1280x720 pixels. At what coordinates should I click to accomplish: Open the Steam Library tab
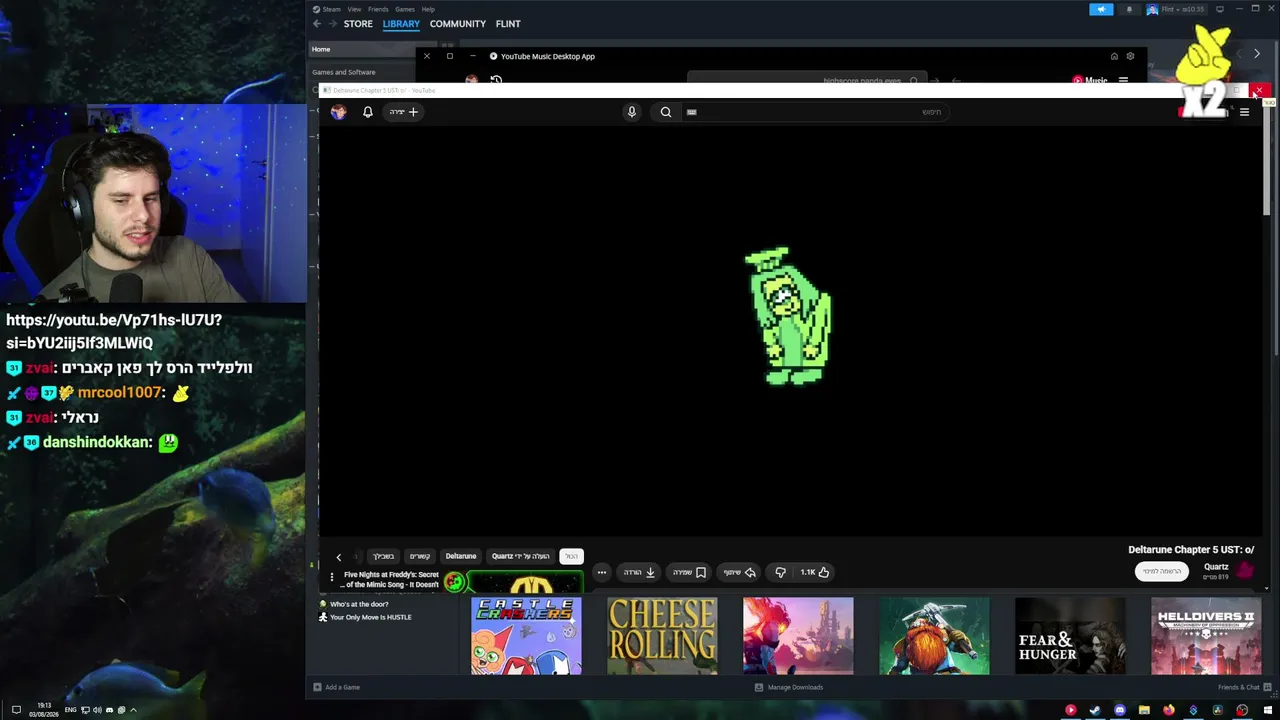tap(401, 24)
